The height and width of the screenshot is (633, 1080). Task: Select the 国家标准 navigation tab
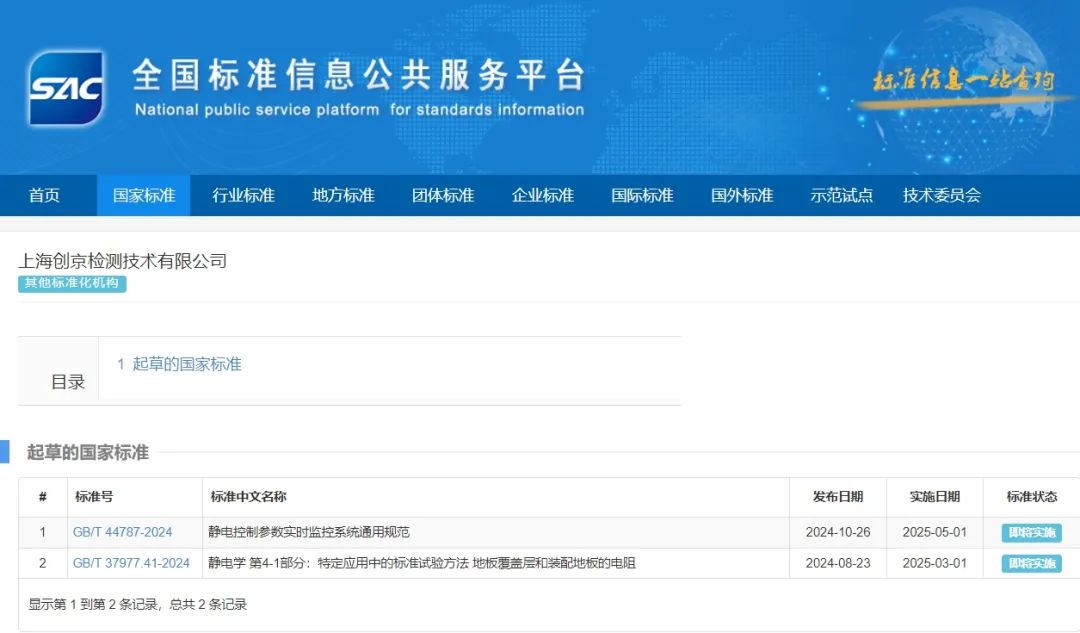point(143,196)
